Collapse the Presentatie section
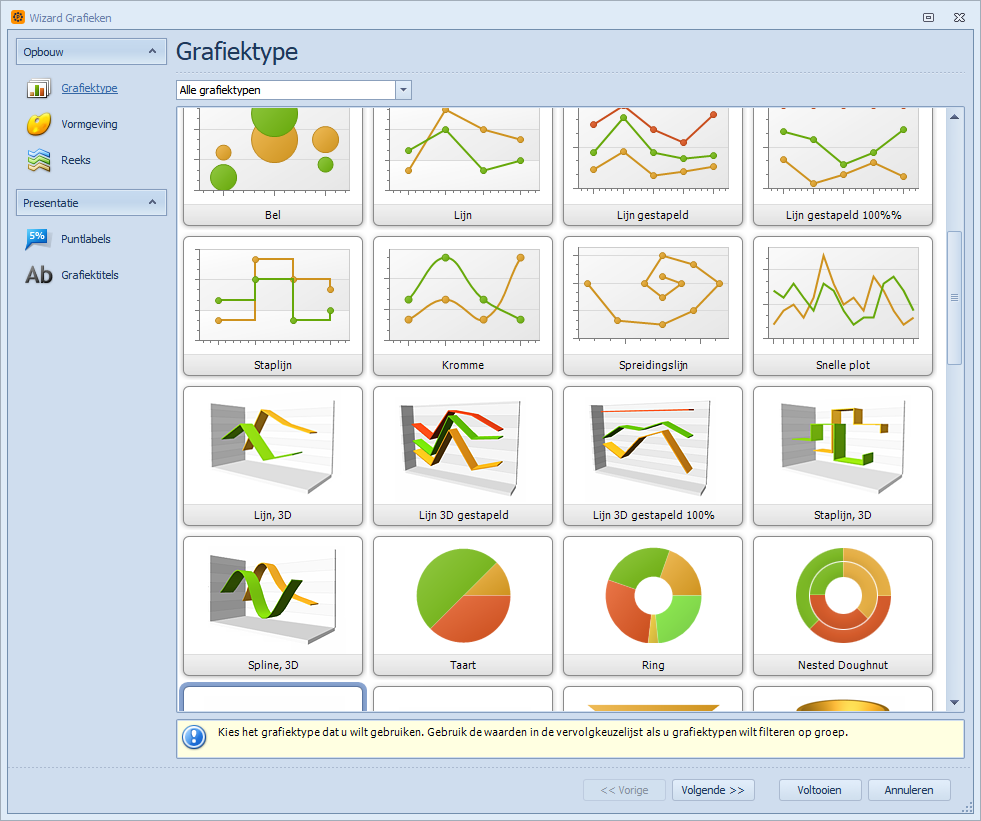This screenshot has width=981, height=821. pyautogui.click(x=152, y=203)
